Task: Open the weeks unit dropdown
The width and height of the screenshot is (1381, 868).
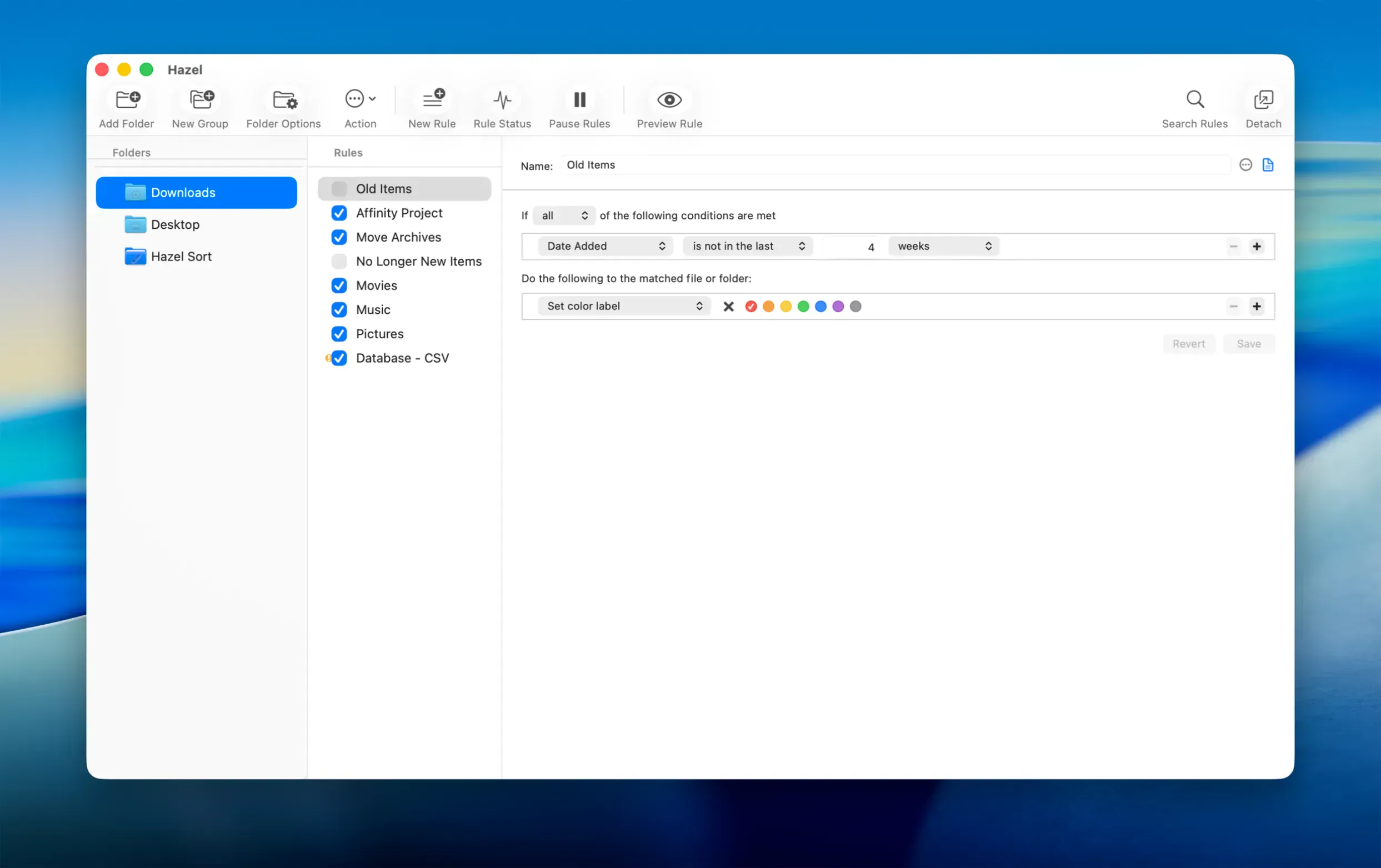Action: [x=943, y=247]
